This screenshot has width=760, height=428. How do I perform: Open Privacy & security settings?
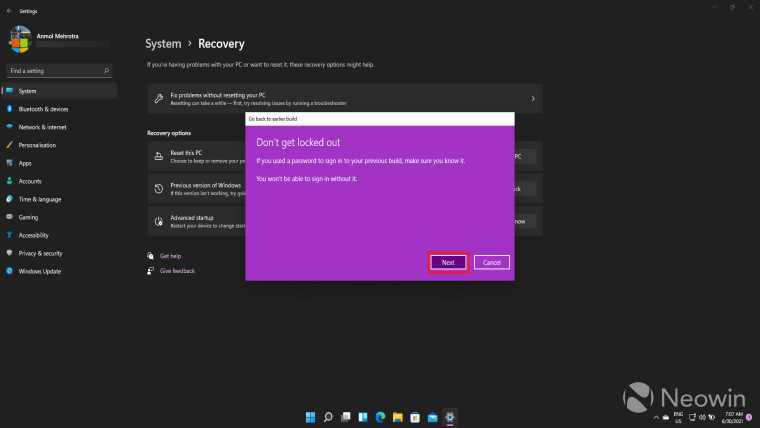pyautogui.click(x=60, y=253)
